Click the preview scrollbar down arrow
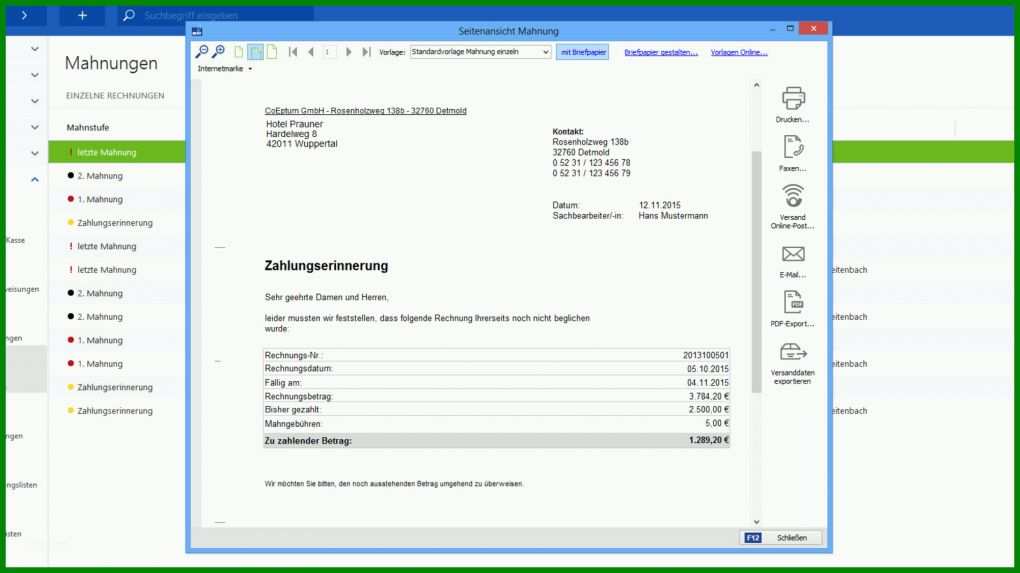This screenshot has height=573, width=1020. pos(757,522)
